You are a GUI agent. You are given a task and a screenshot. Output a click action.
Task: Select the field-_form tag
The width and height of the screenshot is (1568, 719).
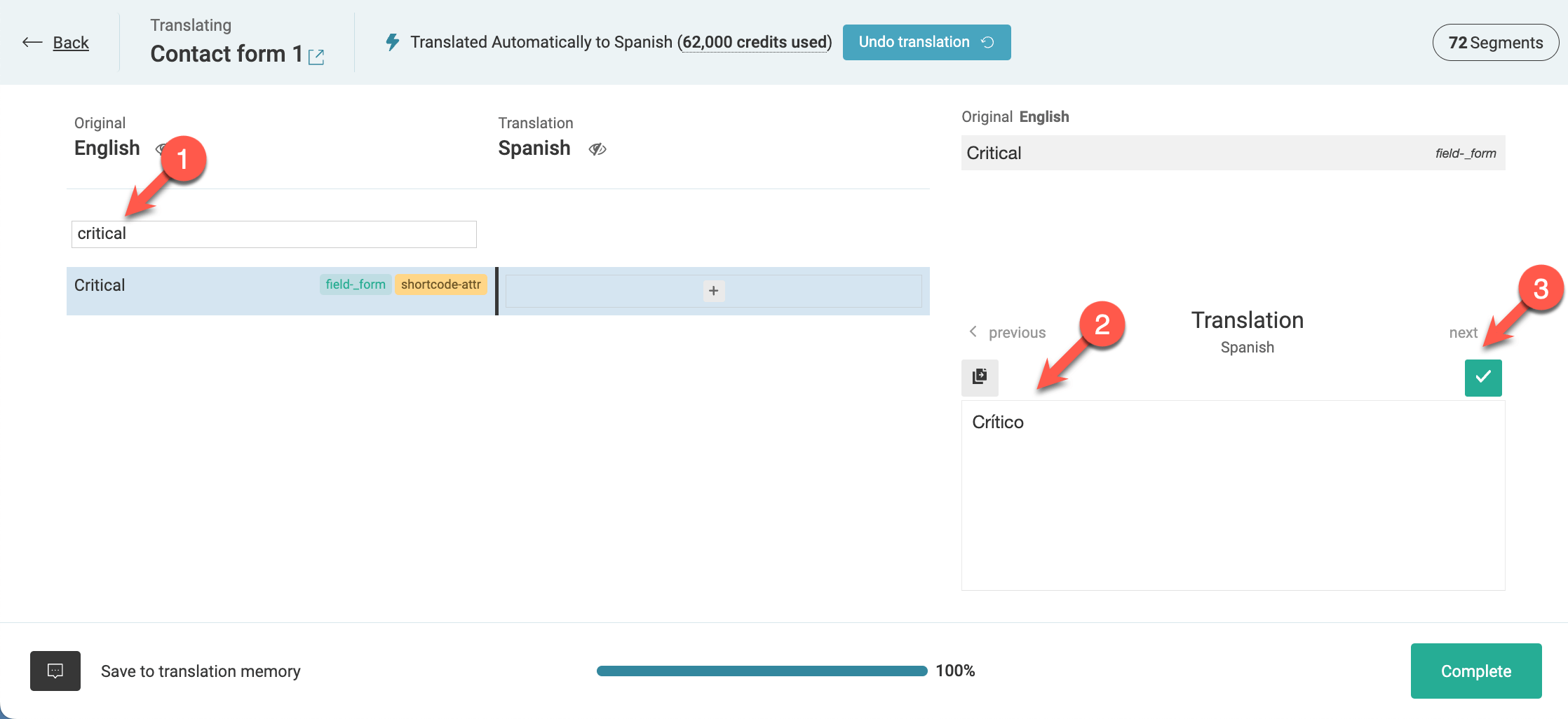coord(356,285)
